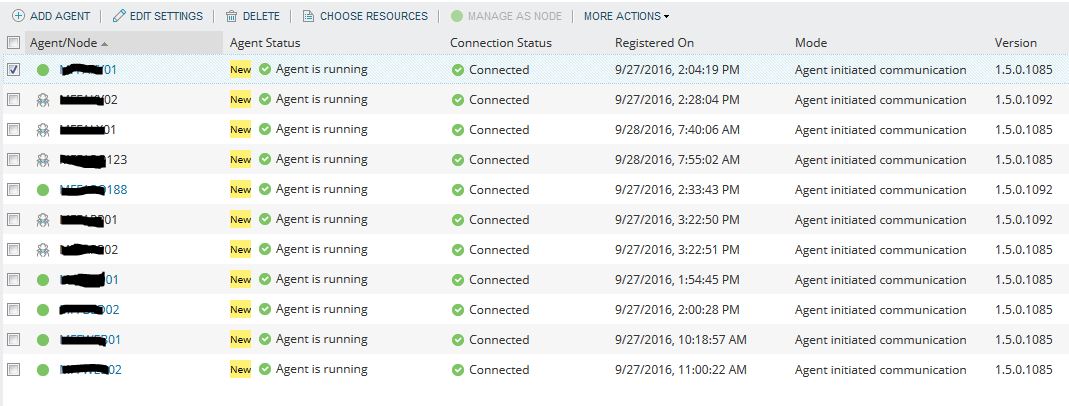The width and height of the screenshot is (1069, 406).
Task: Check the checkbox for the 1:54:45 PM agent
Action: 13,279
